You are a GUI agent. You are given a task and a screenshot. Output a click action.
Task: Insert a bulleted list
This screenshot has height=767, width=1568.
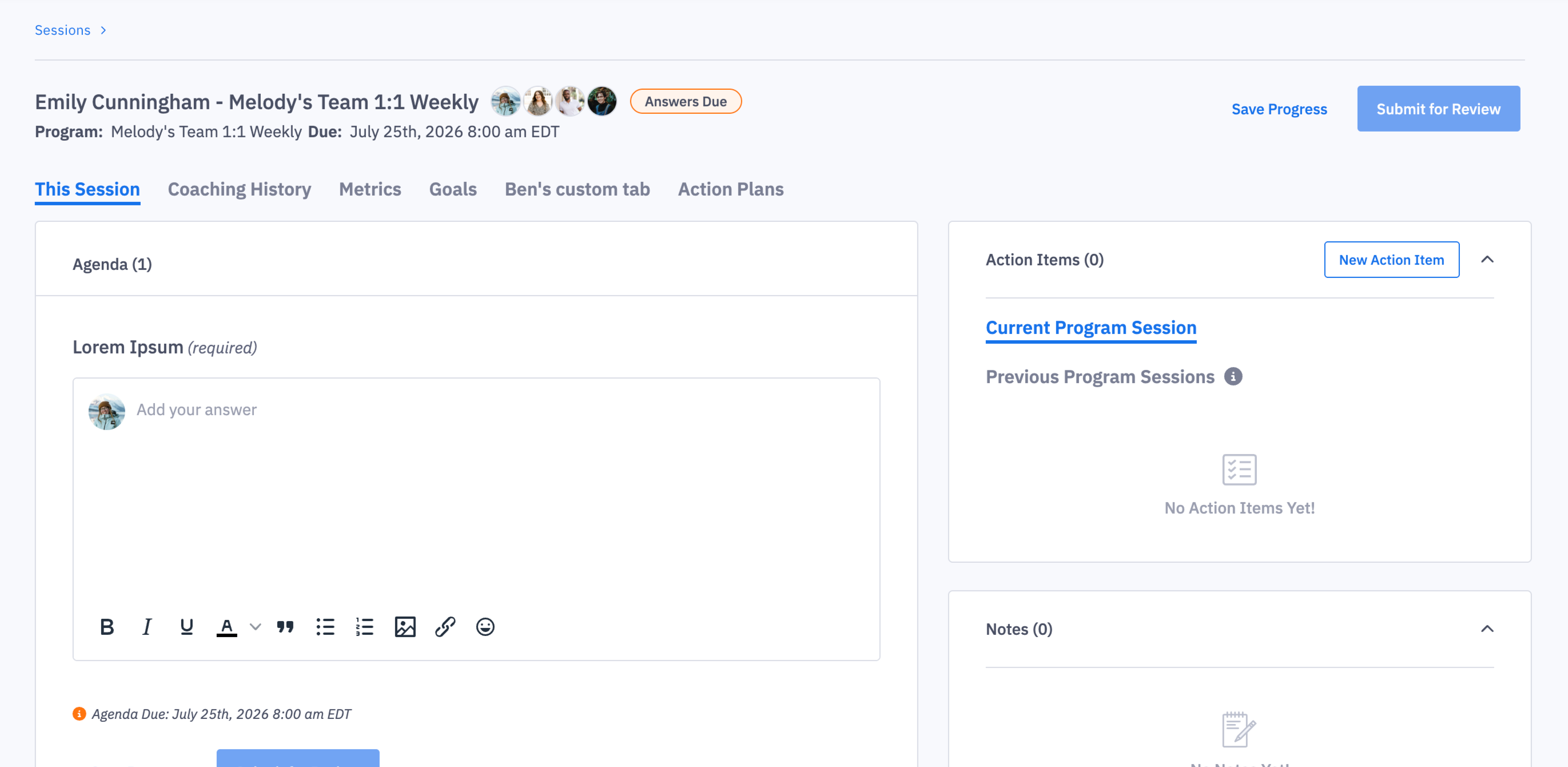(325, 626)
